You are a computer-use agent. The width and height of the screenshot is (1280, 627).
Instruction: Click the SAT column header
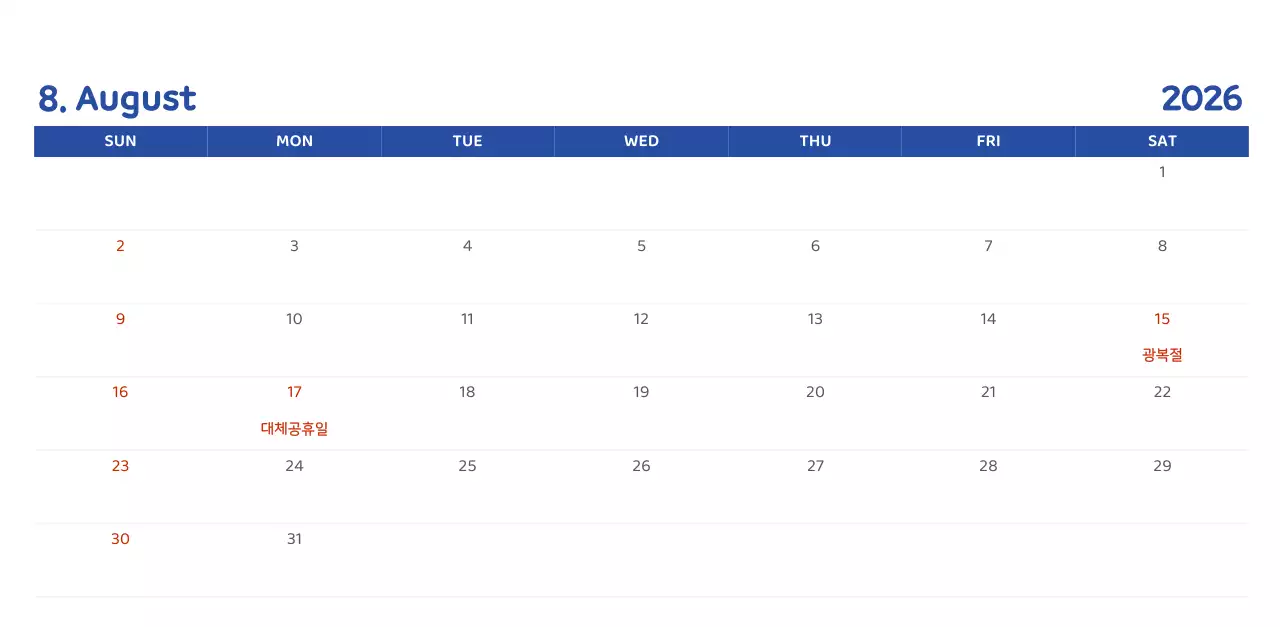pyautogui.click(x=1162, y=141)
